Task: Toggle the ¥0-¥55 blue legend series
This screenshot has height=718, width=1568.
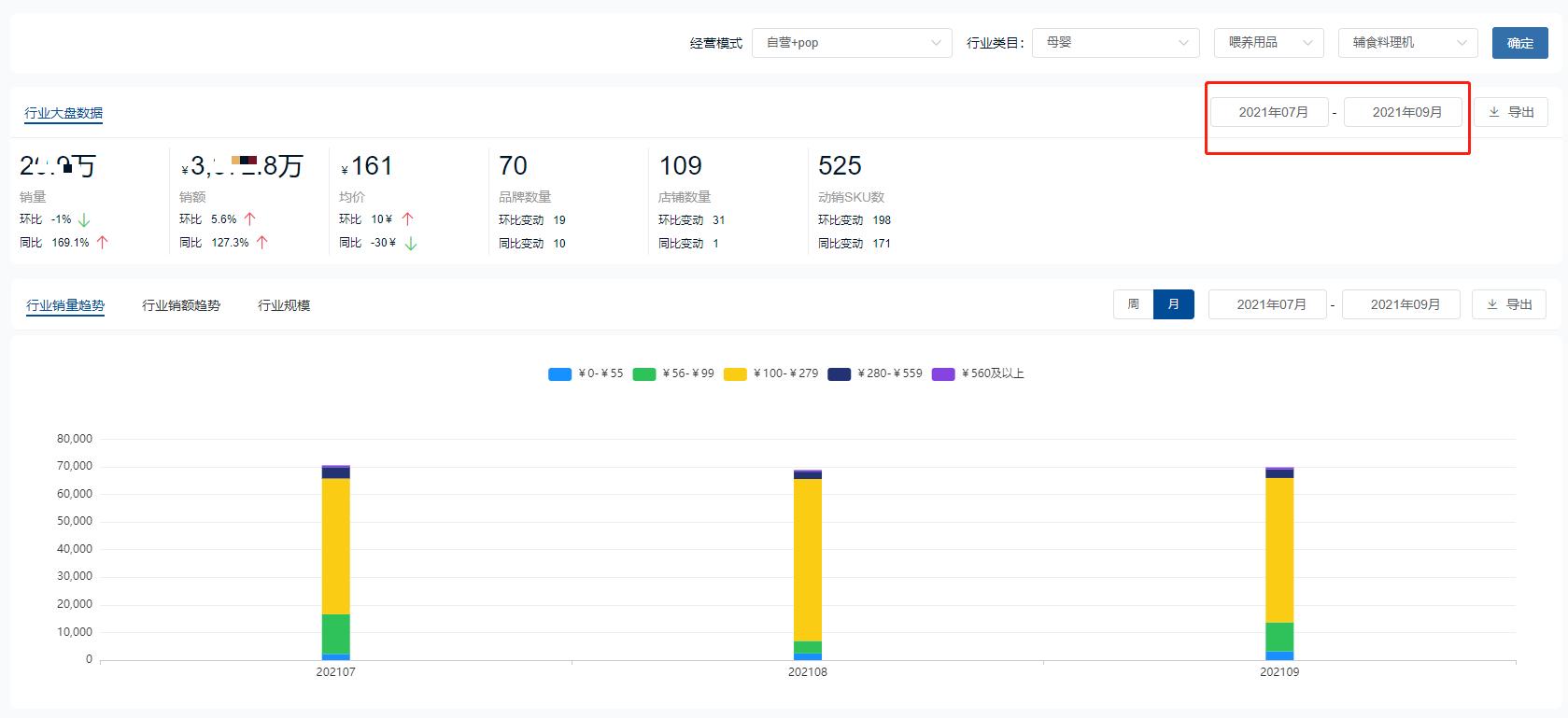Action: 559,374
